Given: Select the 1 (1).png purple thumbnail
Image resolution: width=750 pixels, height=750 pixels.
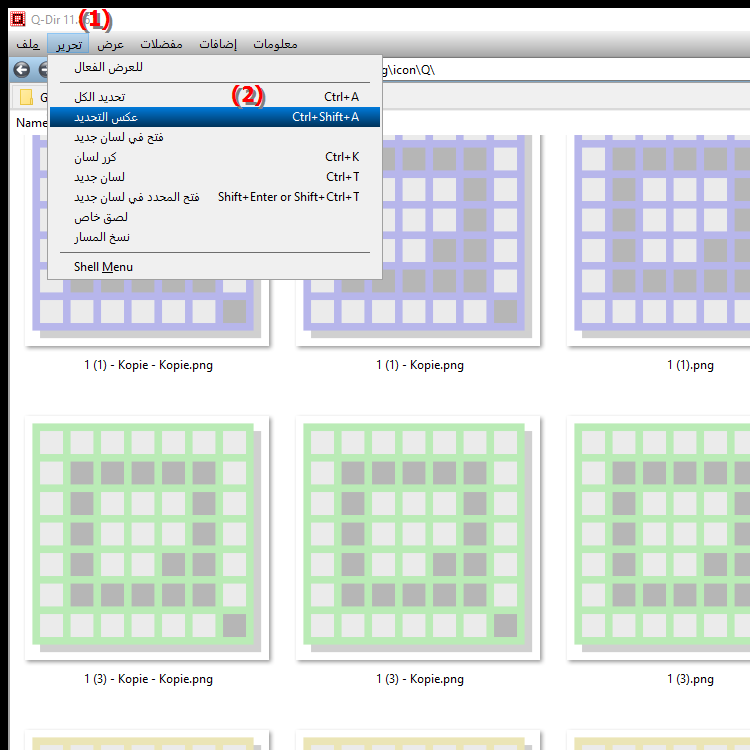Looking at the screenshot, I should pos(658,240).
